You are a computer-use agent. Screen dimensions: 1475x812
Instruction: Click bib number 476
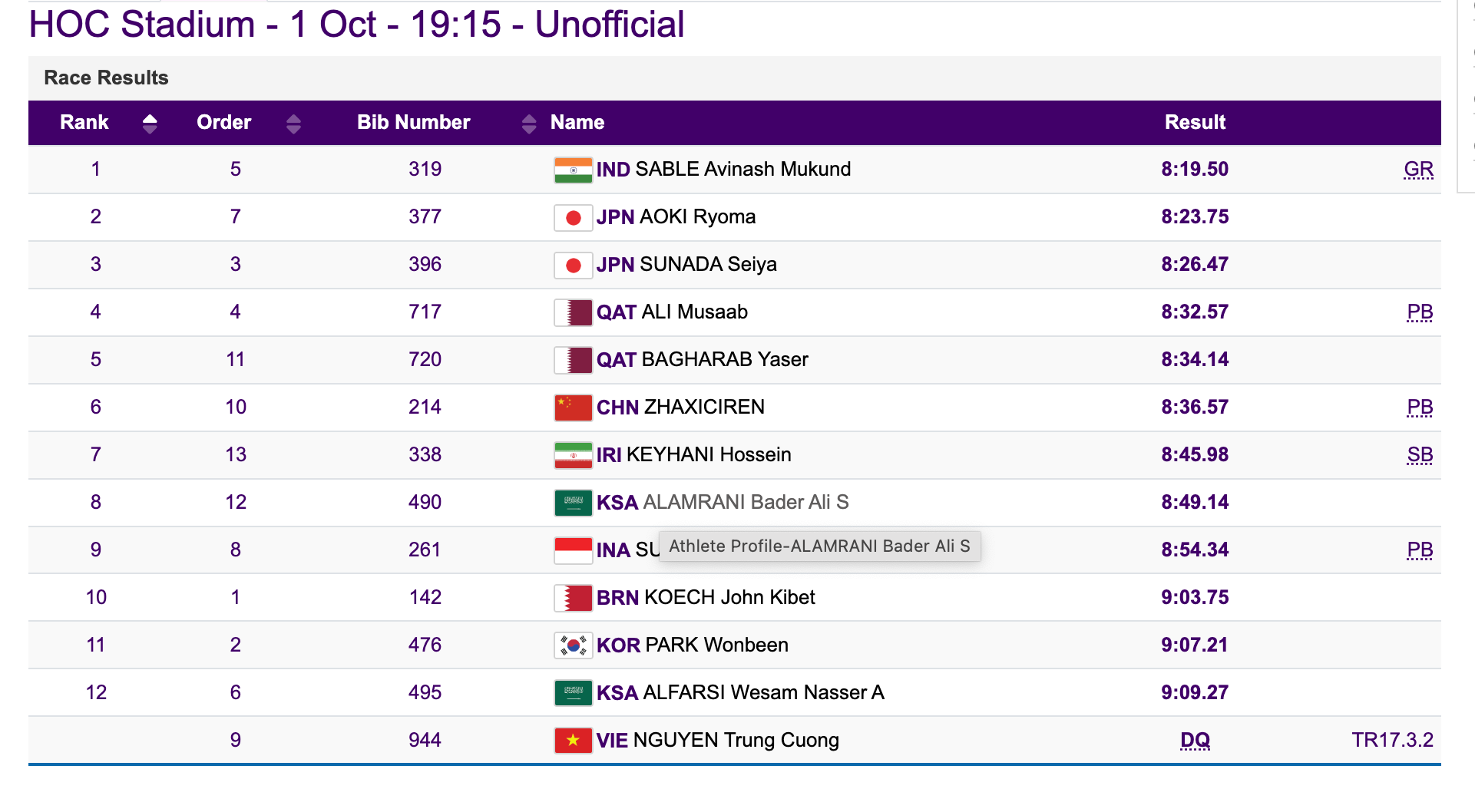pos(425,645)
